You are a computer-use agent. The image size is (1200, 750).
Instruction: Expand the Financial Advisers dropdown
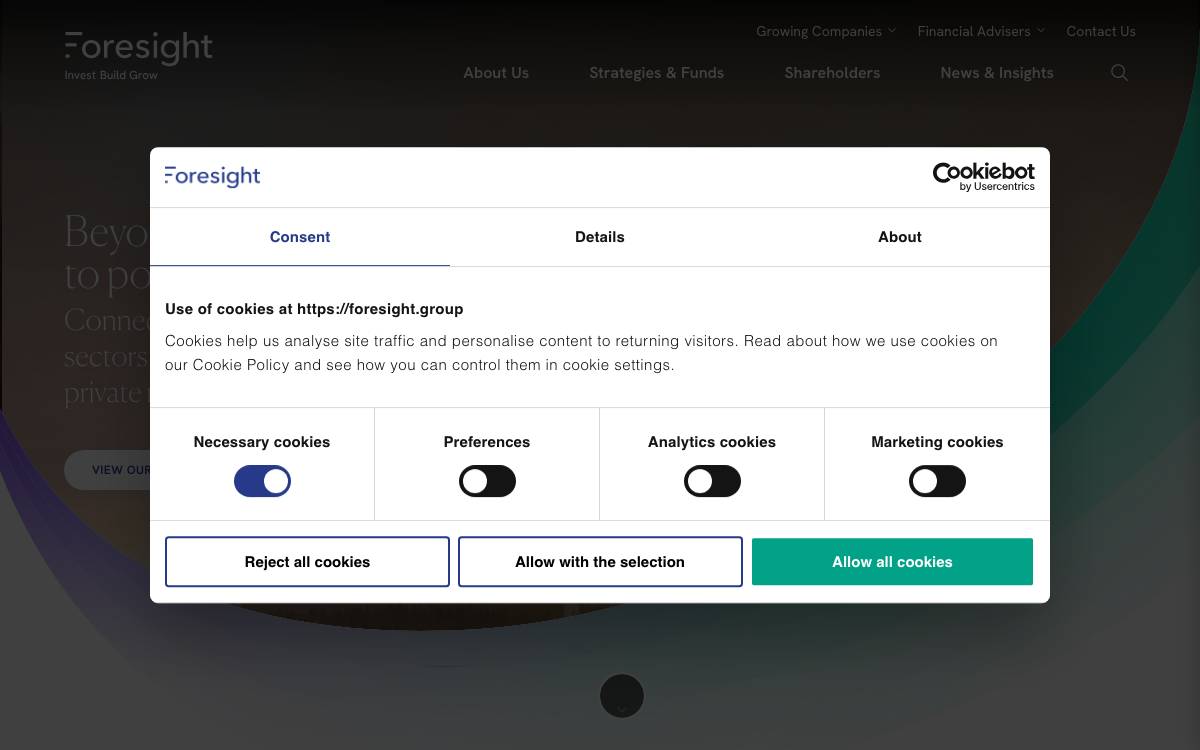[x=981, y=31]
